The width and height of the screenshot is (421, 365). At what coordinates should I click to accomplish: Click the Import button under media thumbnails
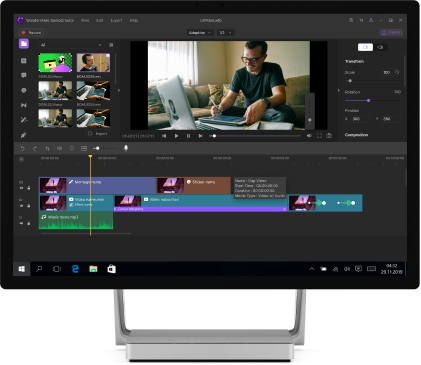[98, 134]
